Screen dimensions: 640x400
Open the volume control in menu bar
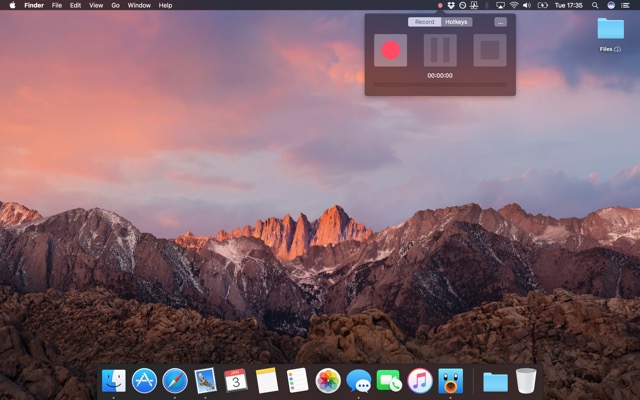coord(527,5)
